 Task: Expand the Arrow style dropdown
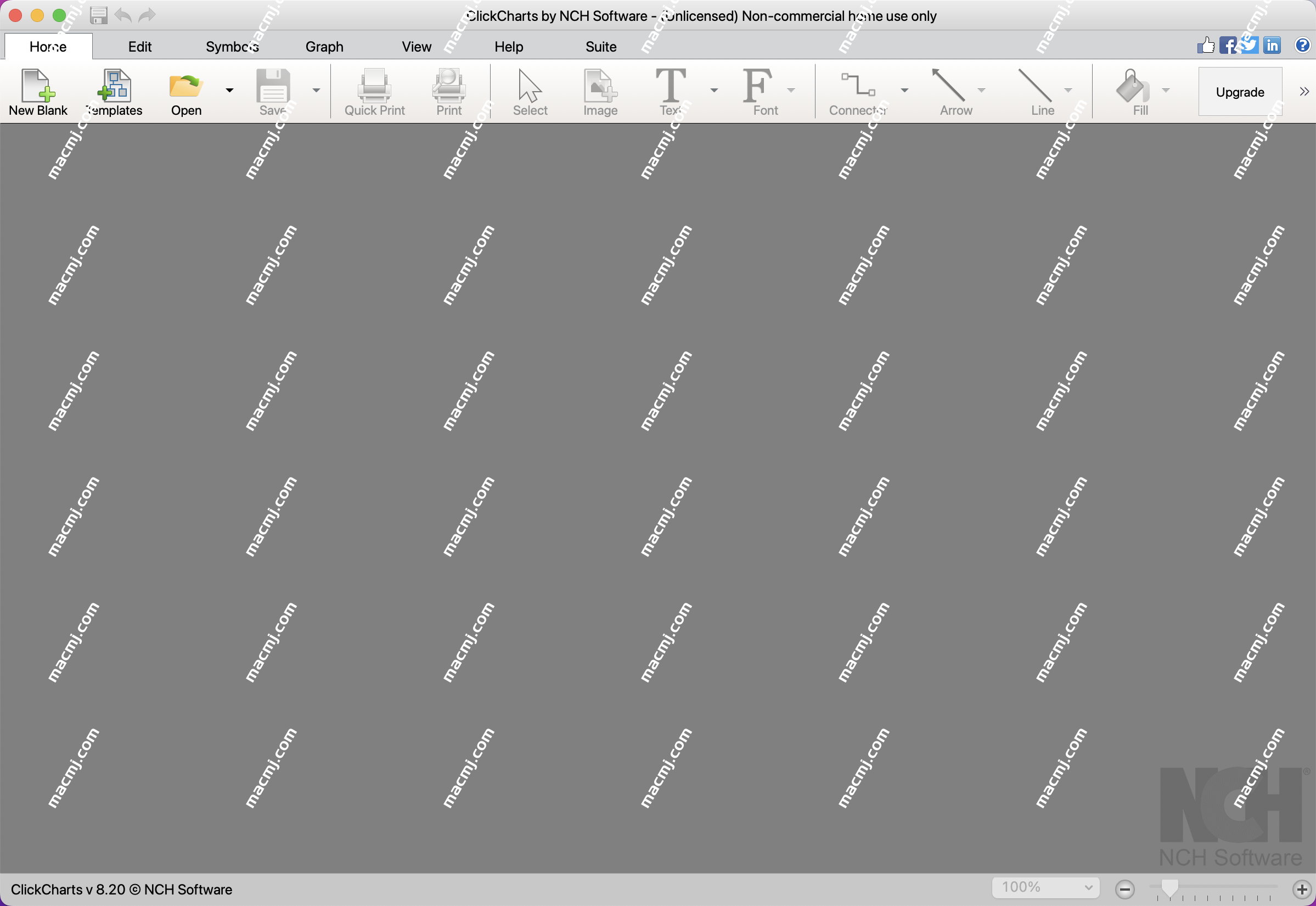982,90
